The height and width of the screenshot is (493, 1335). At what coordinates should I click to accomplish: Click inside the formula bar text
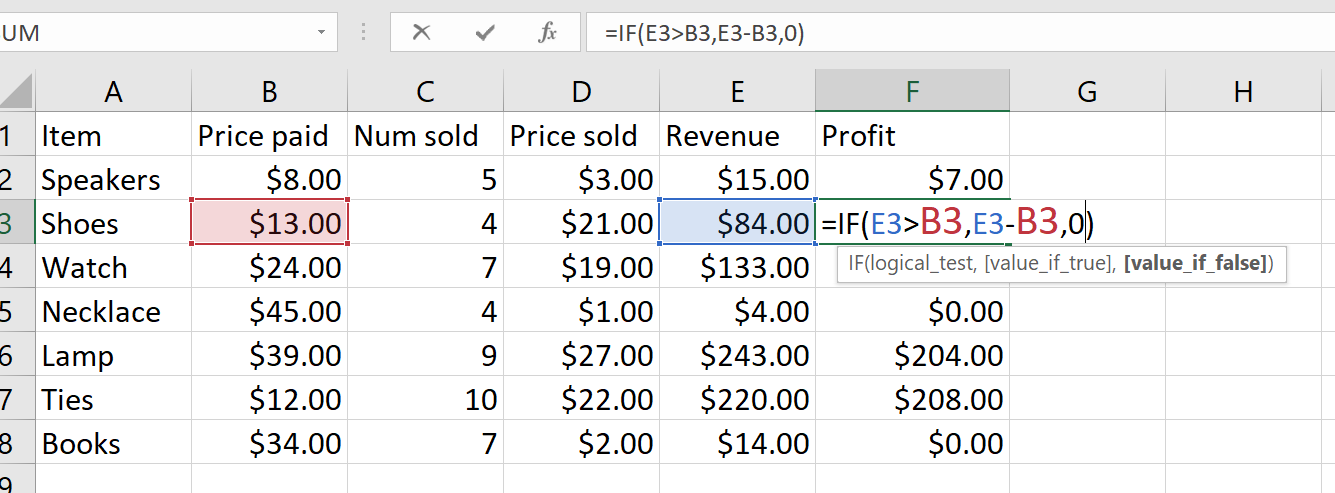(704, 33)
